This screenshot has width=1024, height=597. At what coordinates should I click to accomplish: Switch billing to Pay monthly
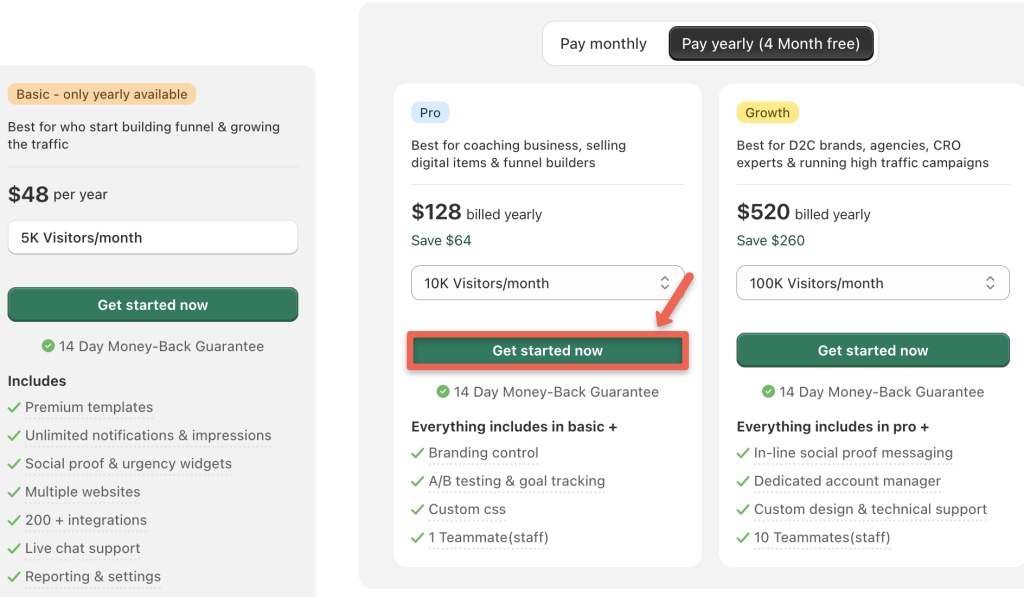click(603, 44)
